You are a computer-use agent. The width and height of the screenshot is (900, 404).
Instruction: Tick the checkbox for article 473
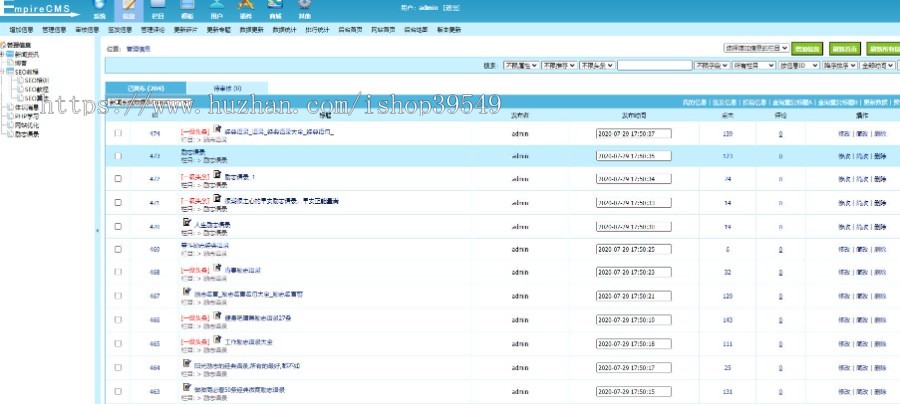pos(118,156)
